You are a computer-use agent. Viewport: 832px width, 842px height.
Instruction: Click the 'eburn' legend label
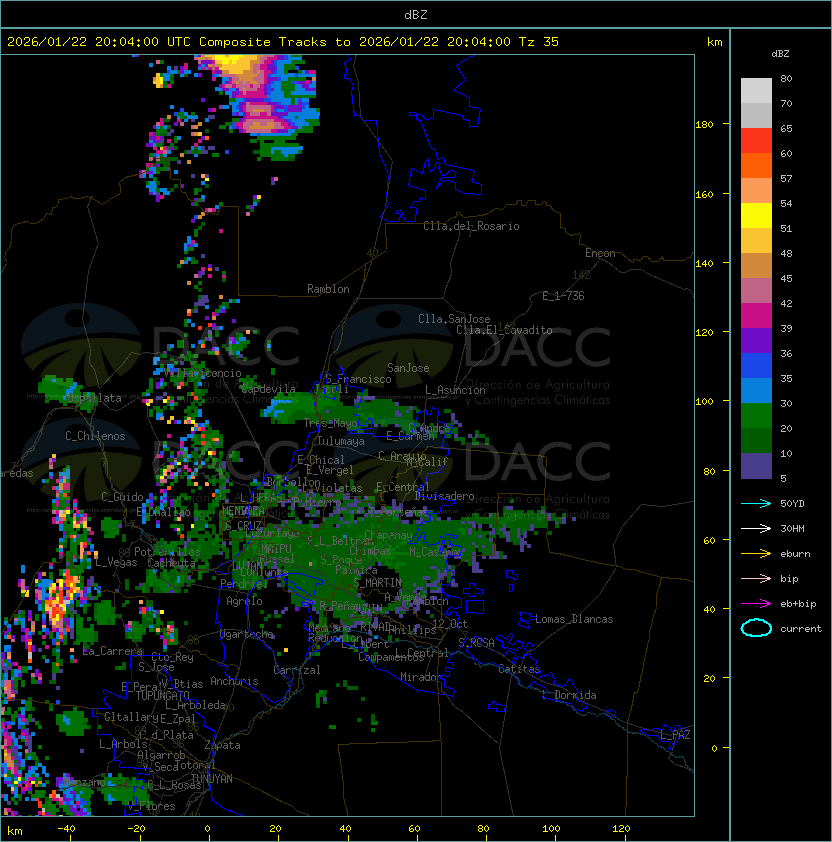click(x=795, y=554)
